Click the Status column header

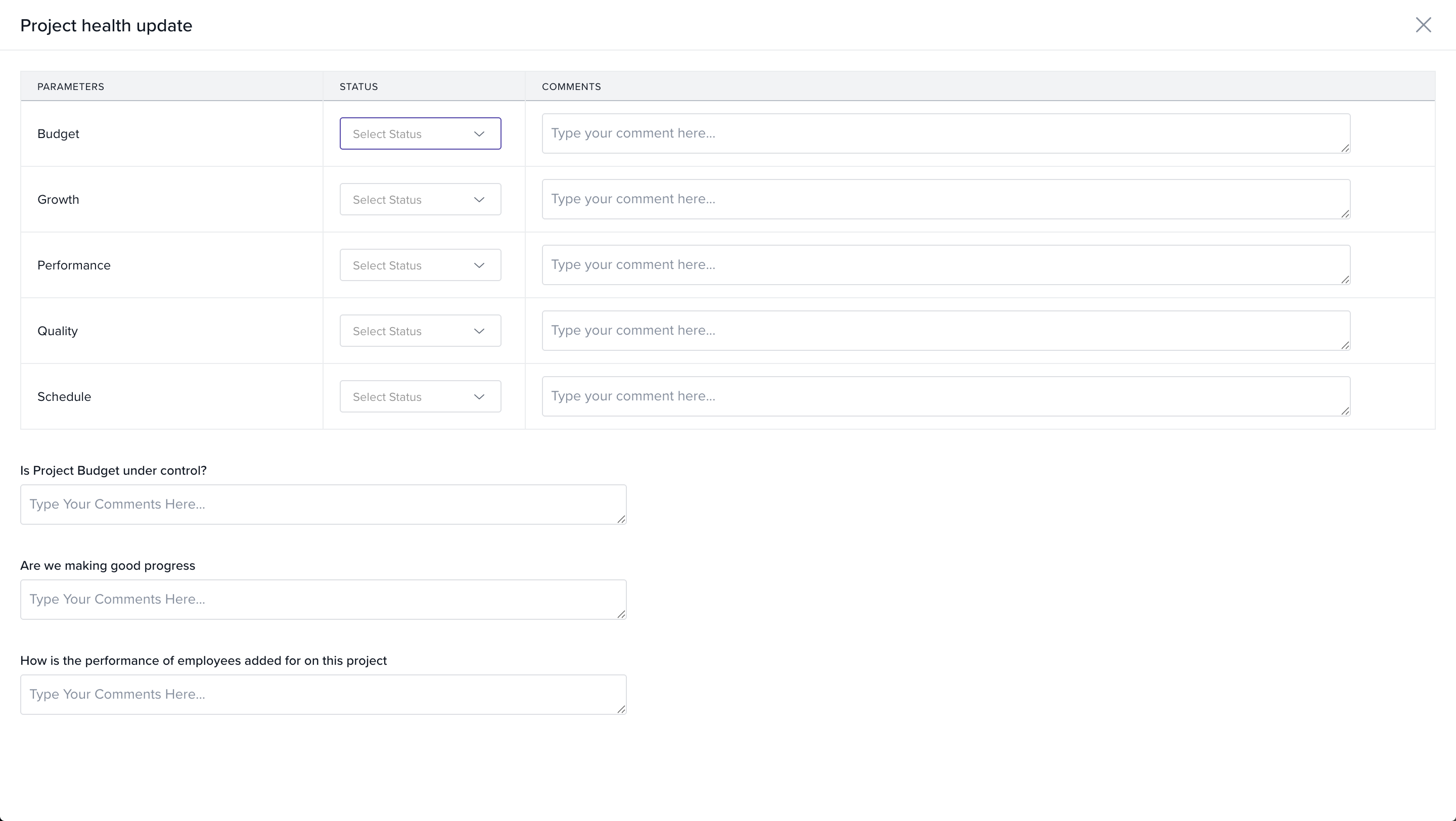click(x=358, y=86)
